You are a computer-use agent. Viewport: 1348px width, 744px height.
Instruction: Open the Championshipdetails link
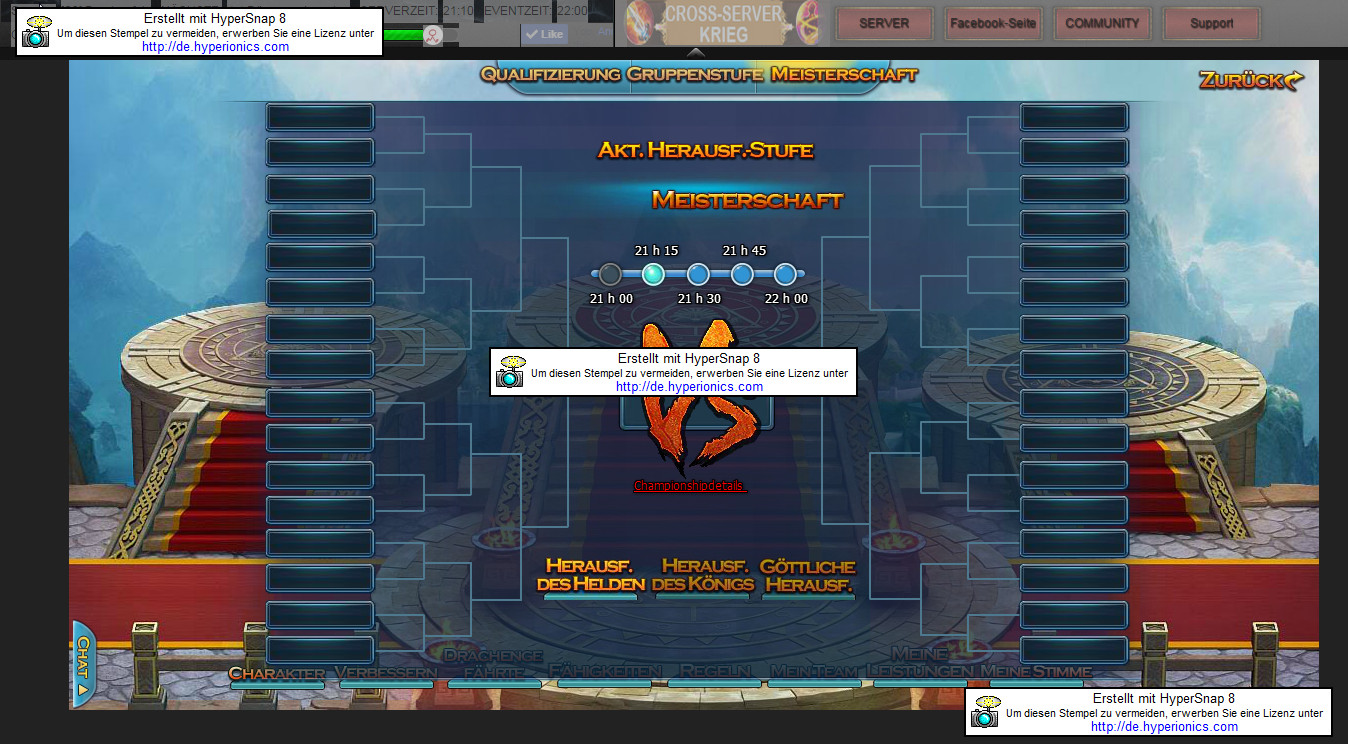(689, 486)
